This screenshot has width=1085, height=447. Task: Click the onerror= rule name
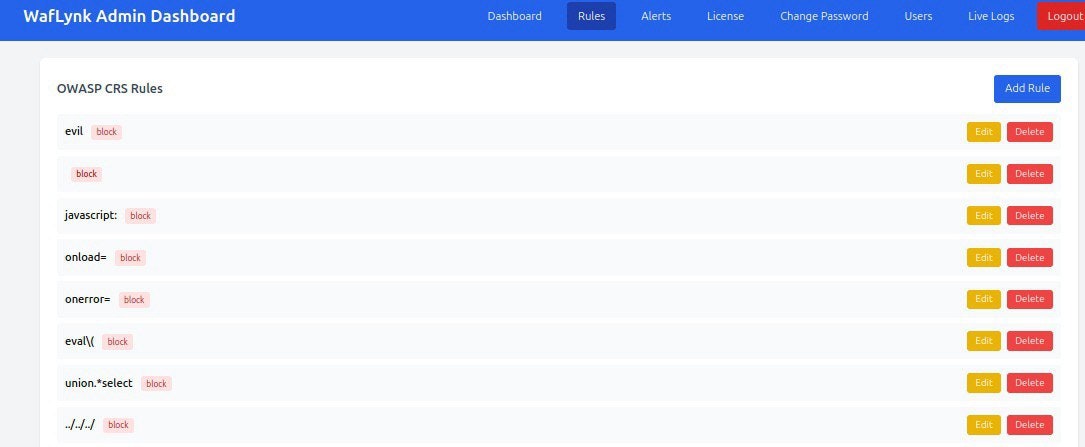click(88, 299)
